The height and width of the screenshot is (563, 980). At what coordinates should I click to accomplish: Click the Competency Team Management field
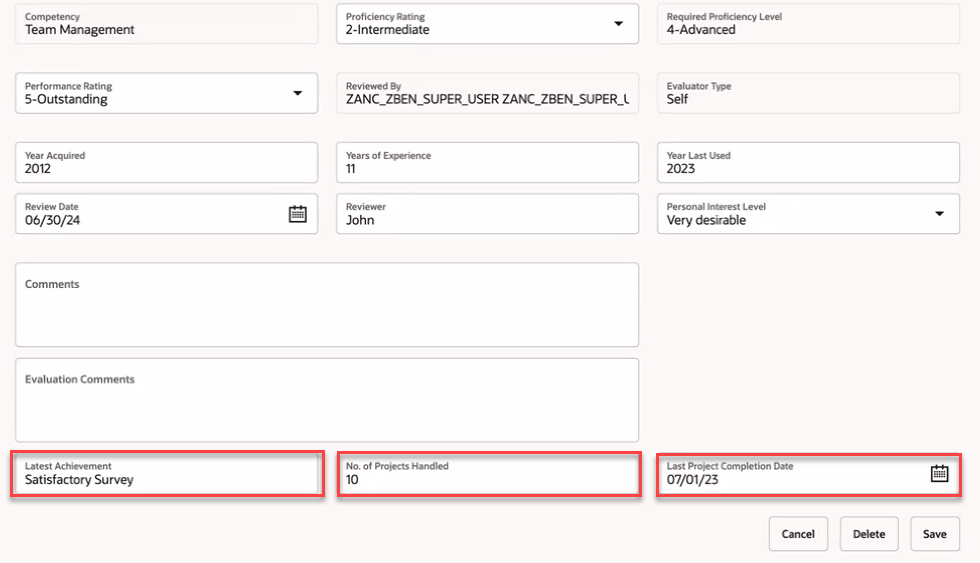166,24
